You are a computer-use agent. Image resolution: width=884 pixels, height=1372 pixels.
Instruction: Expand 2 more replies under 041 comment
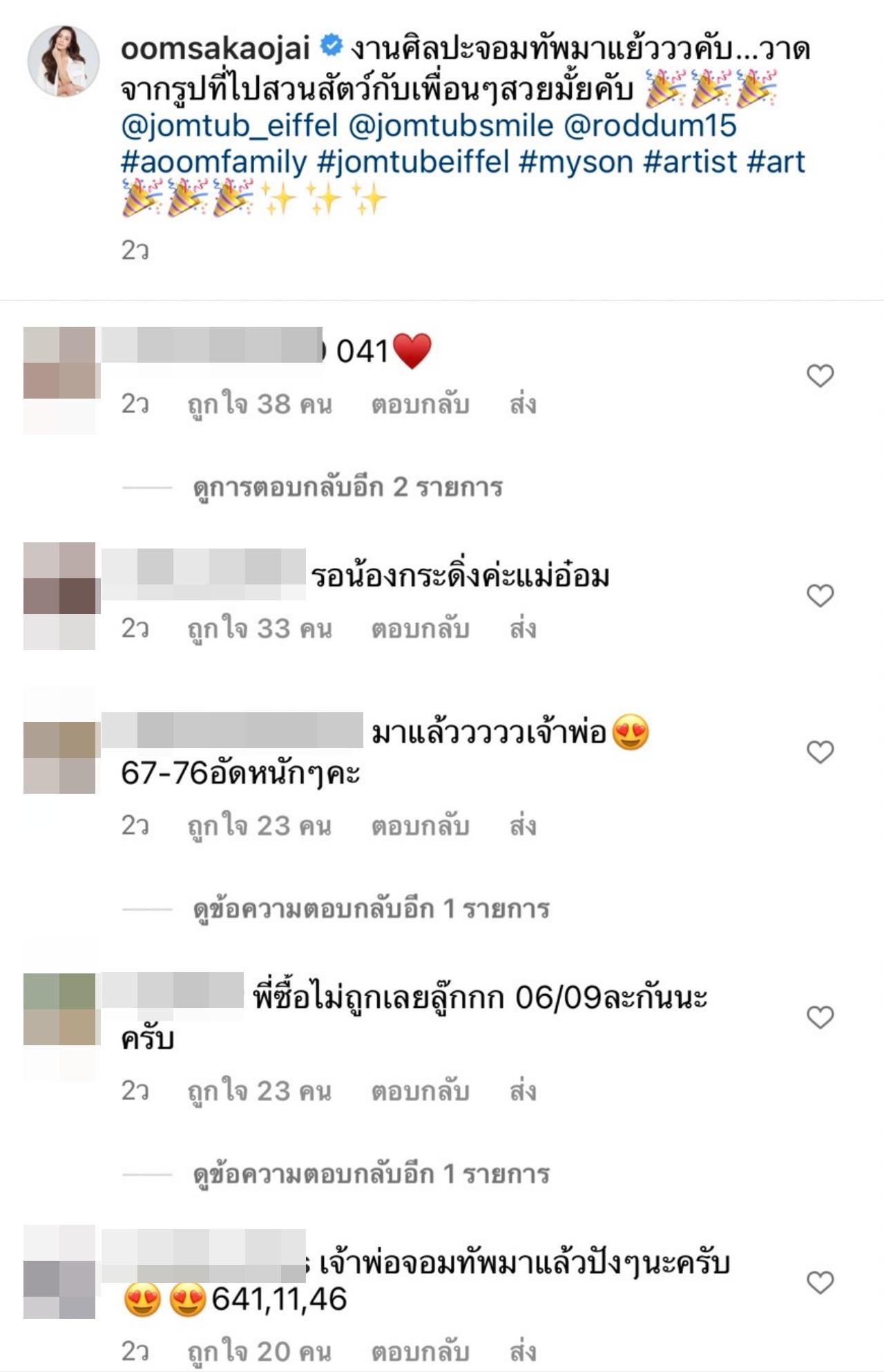tap(348, 488)
